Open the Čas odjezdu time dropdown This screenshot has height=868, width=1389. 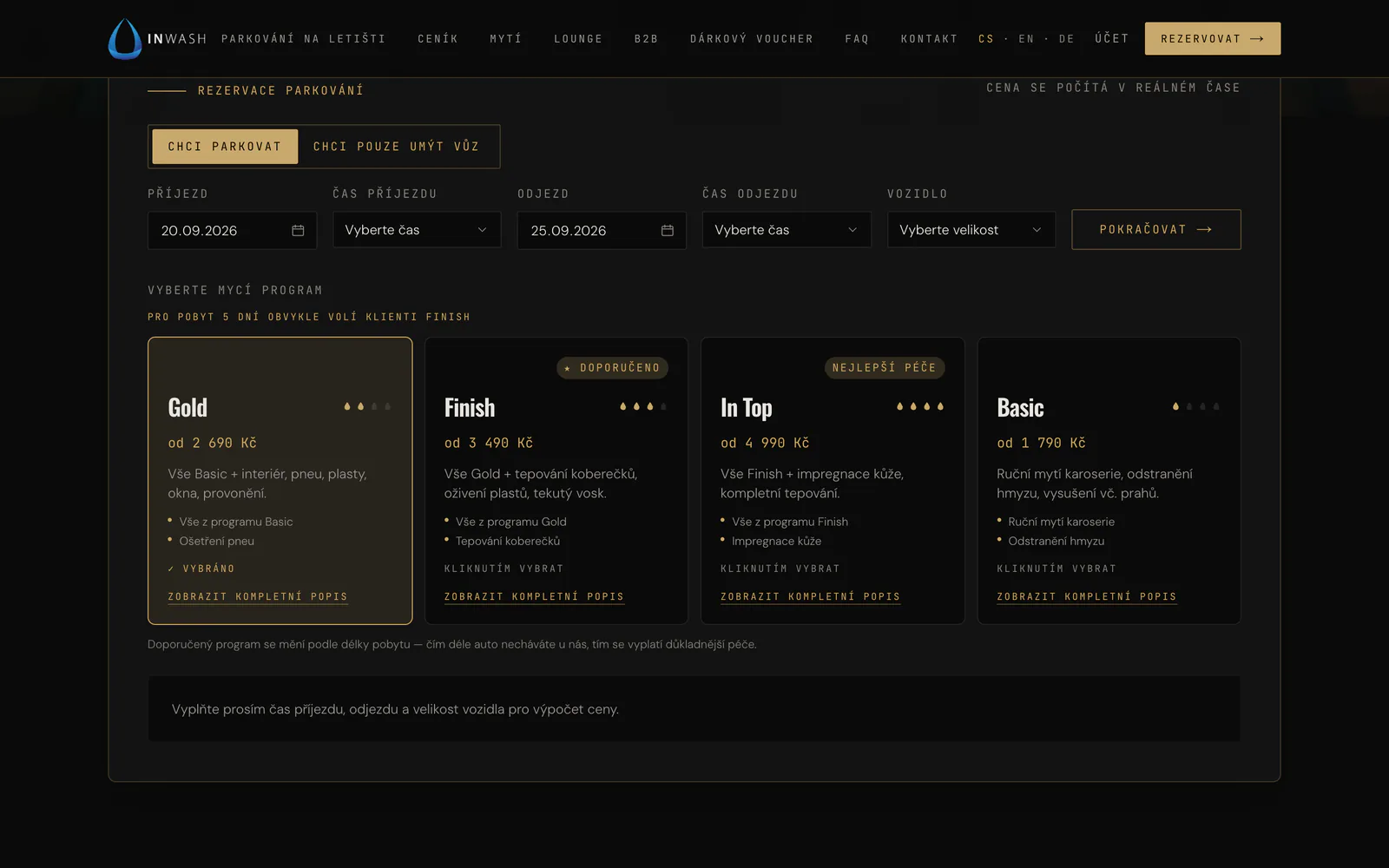[787, 230]
